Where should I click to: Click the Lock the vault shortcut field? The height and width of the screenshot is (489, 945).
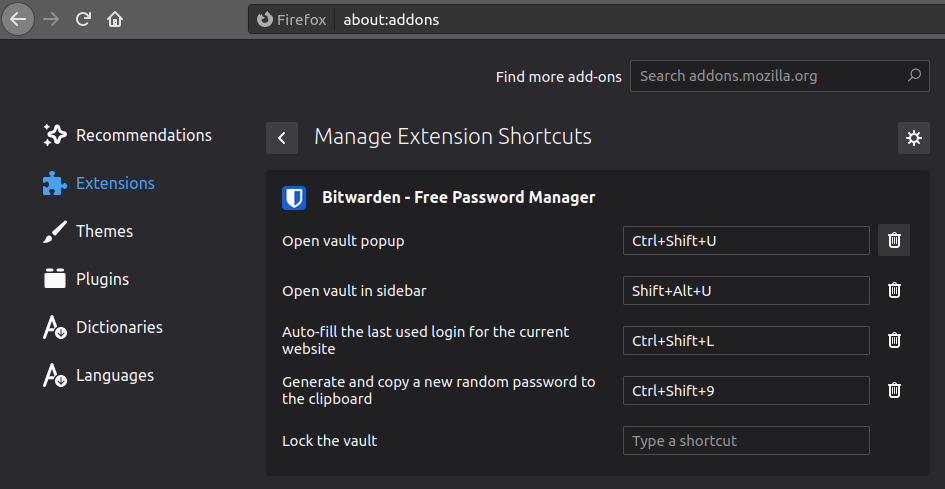click(x=746, y=441)
